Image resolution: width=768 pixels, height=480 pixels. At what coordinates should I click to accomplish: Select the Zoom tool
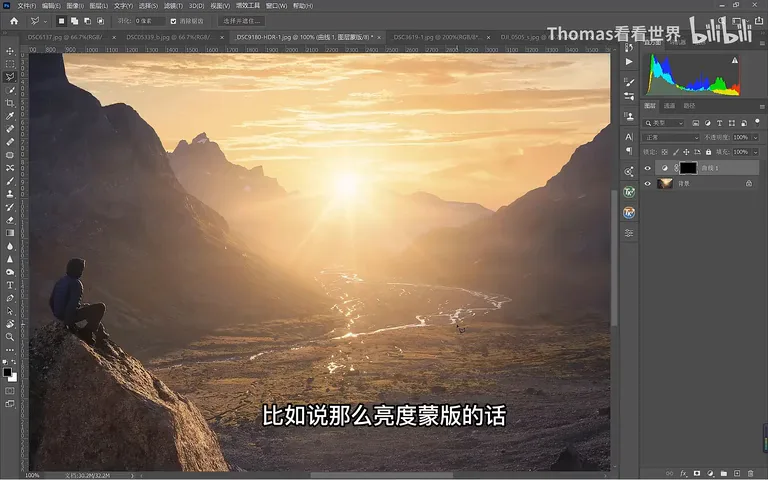pos(10,337)
